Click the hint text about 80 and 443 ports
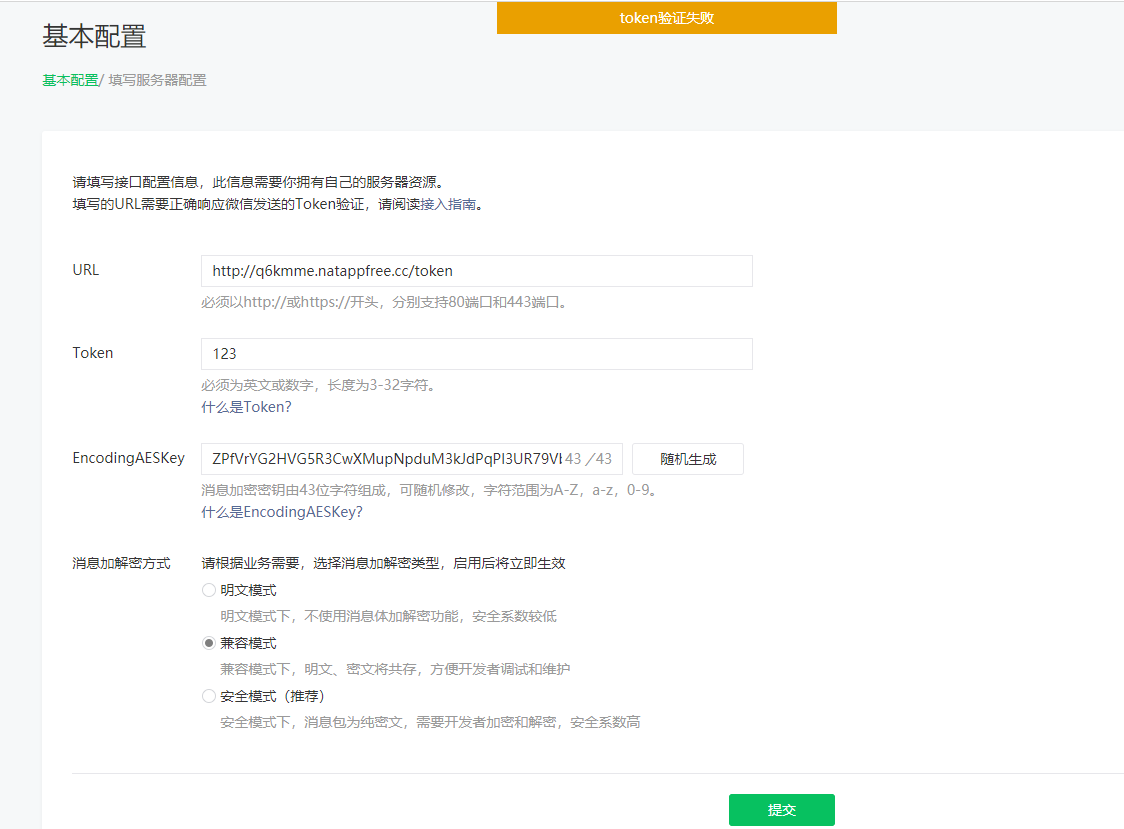Screen dimensions: 1124x829 [x=386, y=303]
